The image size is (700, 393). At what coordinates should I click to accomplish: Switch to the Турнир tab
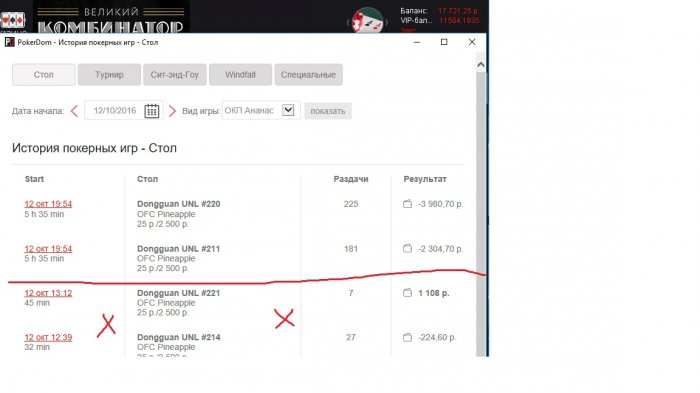pyautogui.click(x=109, y=75)
